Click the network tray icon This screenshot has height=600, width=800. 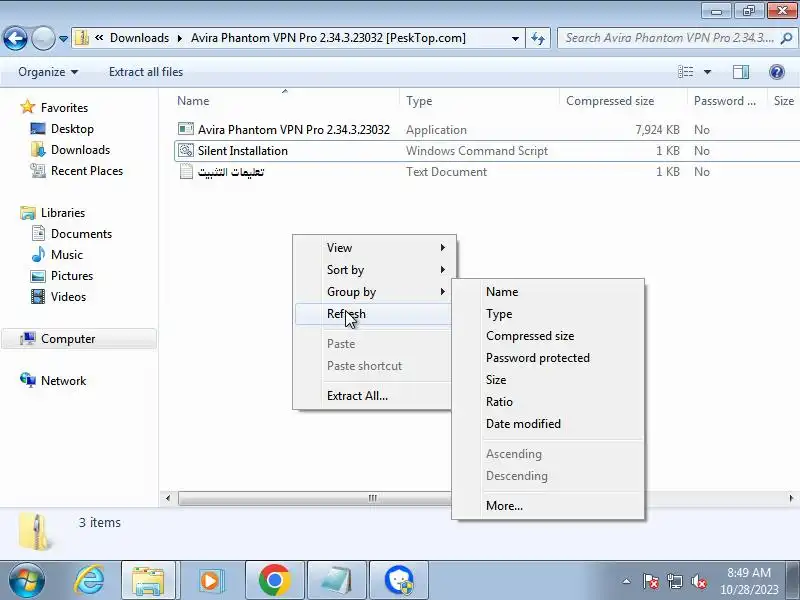click(674, 581)
